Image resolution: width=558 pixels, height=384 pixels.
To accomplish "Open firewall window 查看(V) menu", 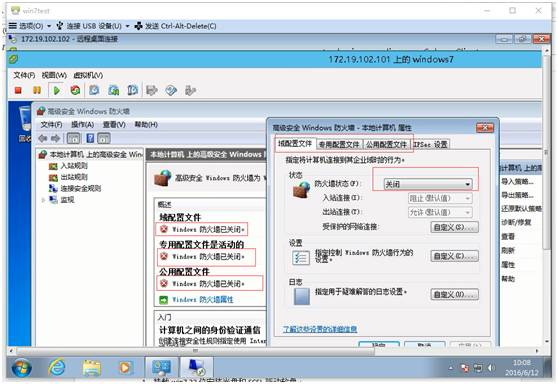I will [x=114, y=125].
